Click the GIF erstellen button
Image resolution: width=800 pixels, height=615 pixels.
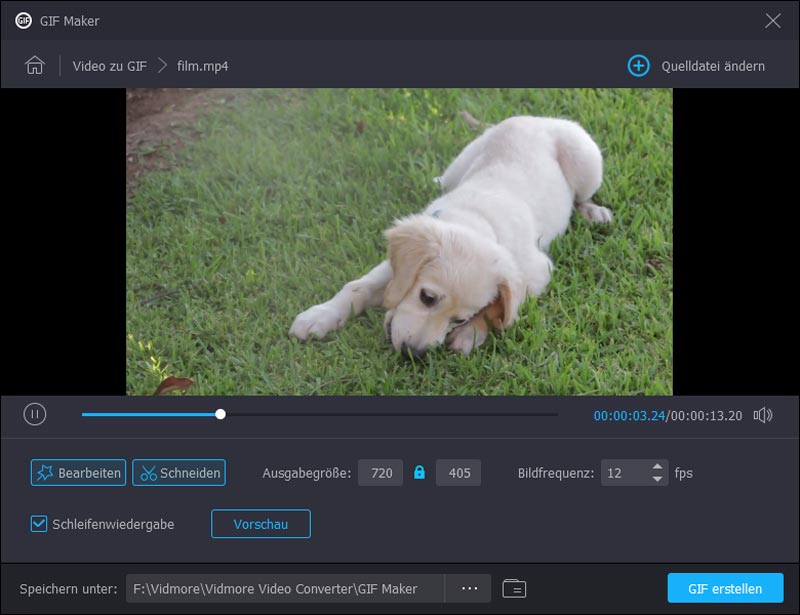click(x=725, y=588)
